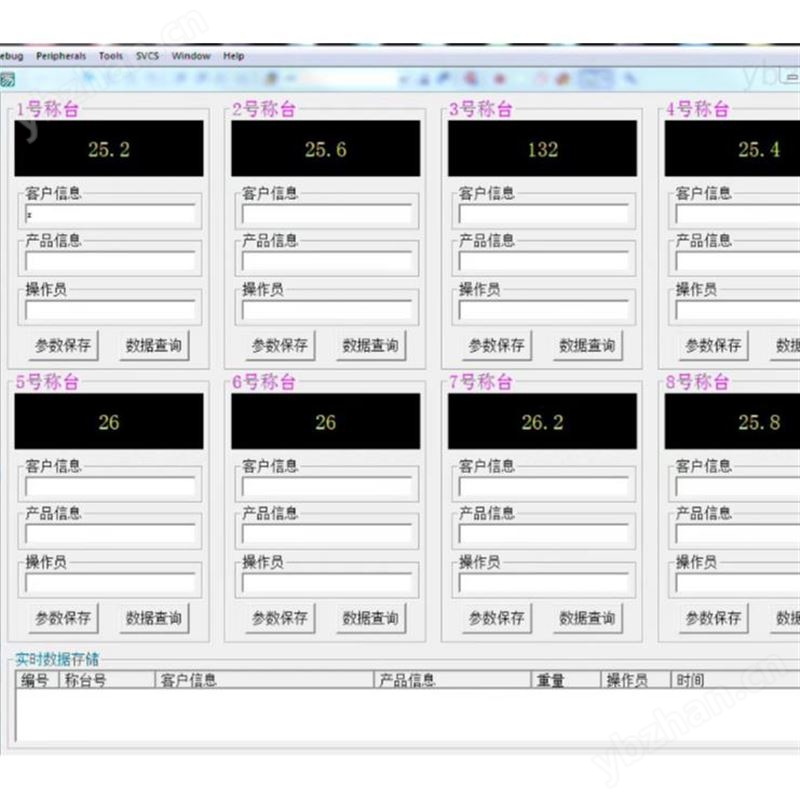Open the partially visible Debug menu
The height and width of the screenshot is (800, 800).
pos(11,56)
